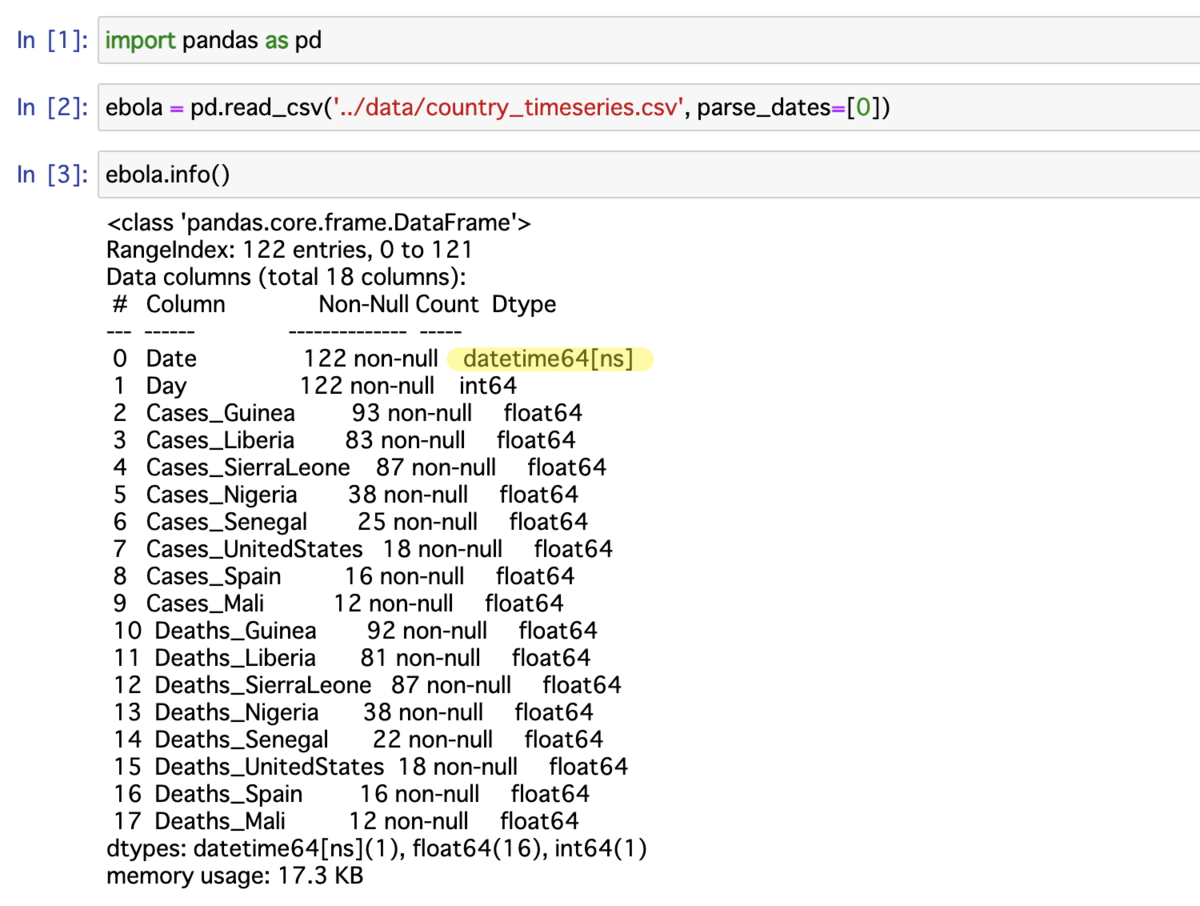Click the Deaths_Guinea column name

(235, 630)
